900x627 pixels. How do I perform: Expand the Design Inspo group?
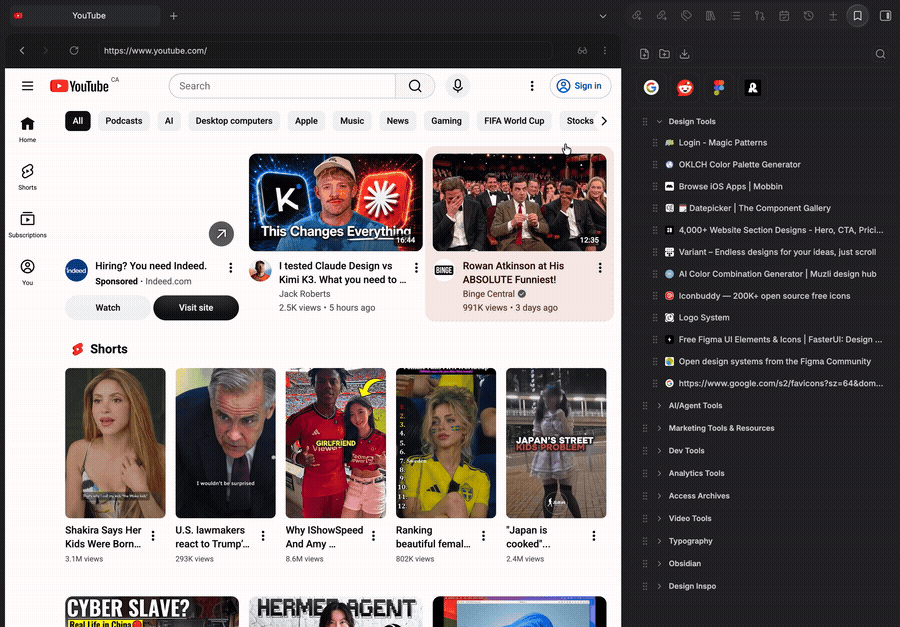[x=660, y=586]
